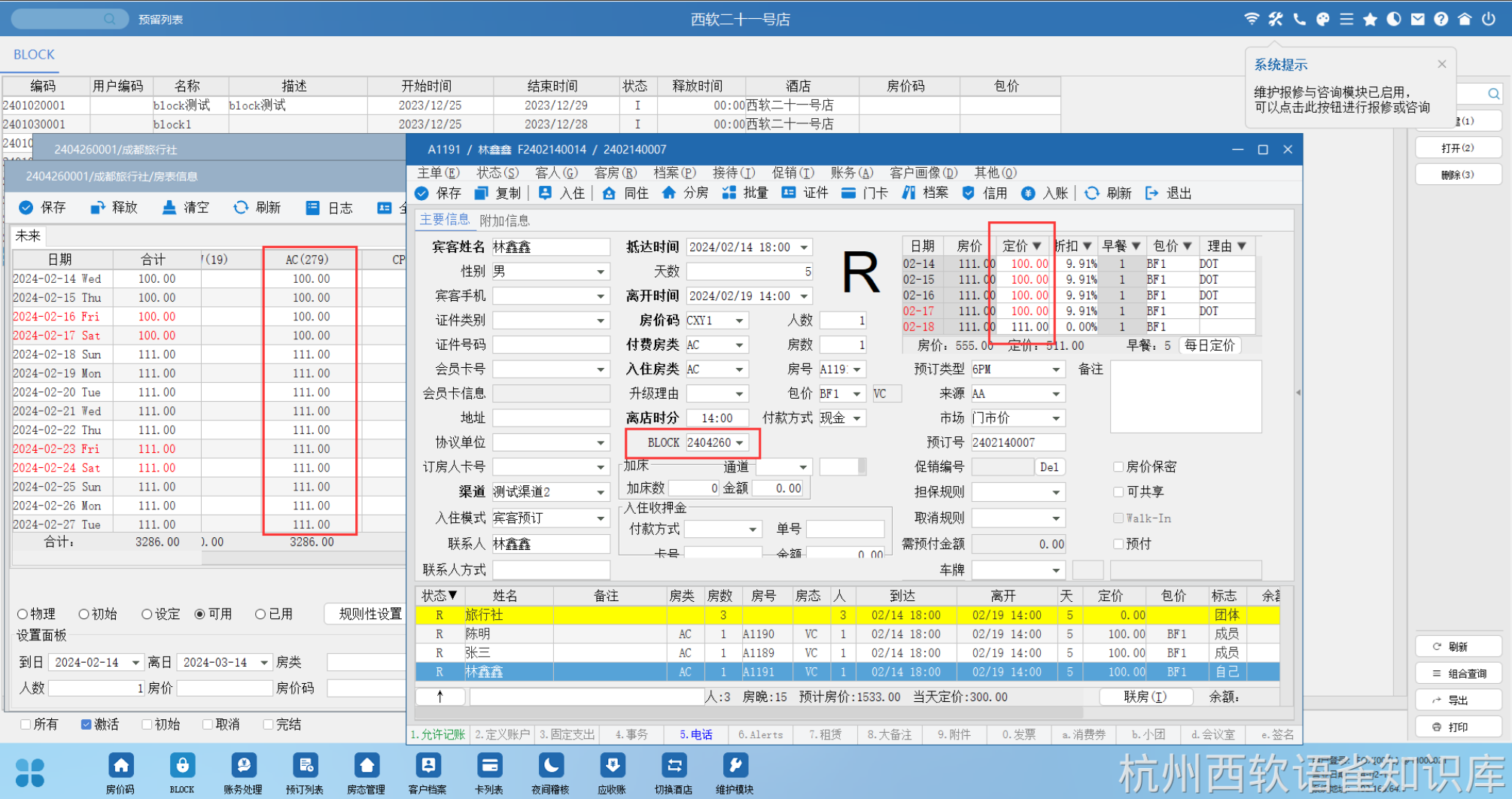
Task: Click the question mark help icon
Action: click(x=1441, y=19)
